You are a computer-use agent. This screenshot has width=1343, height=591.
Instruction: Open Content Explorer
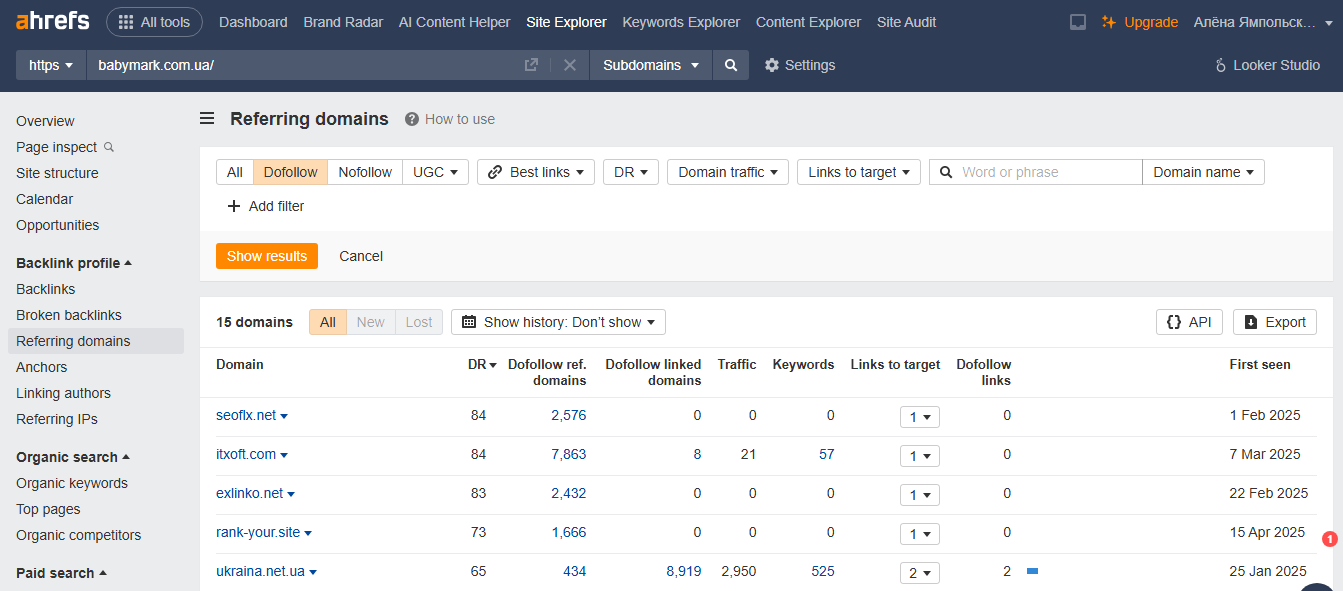coord(808,22)
